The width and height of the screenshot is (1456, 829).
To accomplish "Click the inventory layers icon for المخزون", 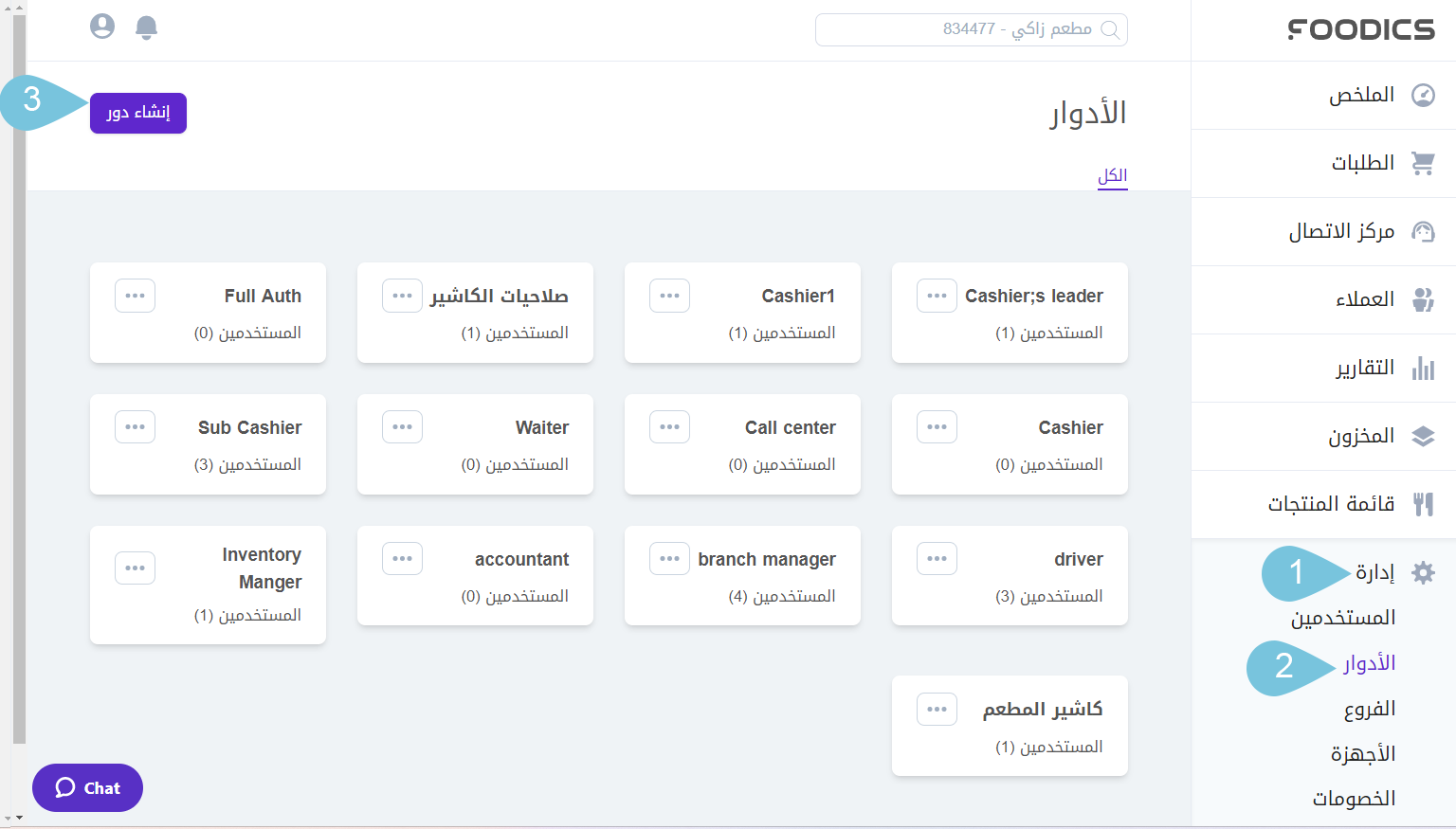I will [x=1424, y=436].
